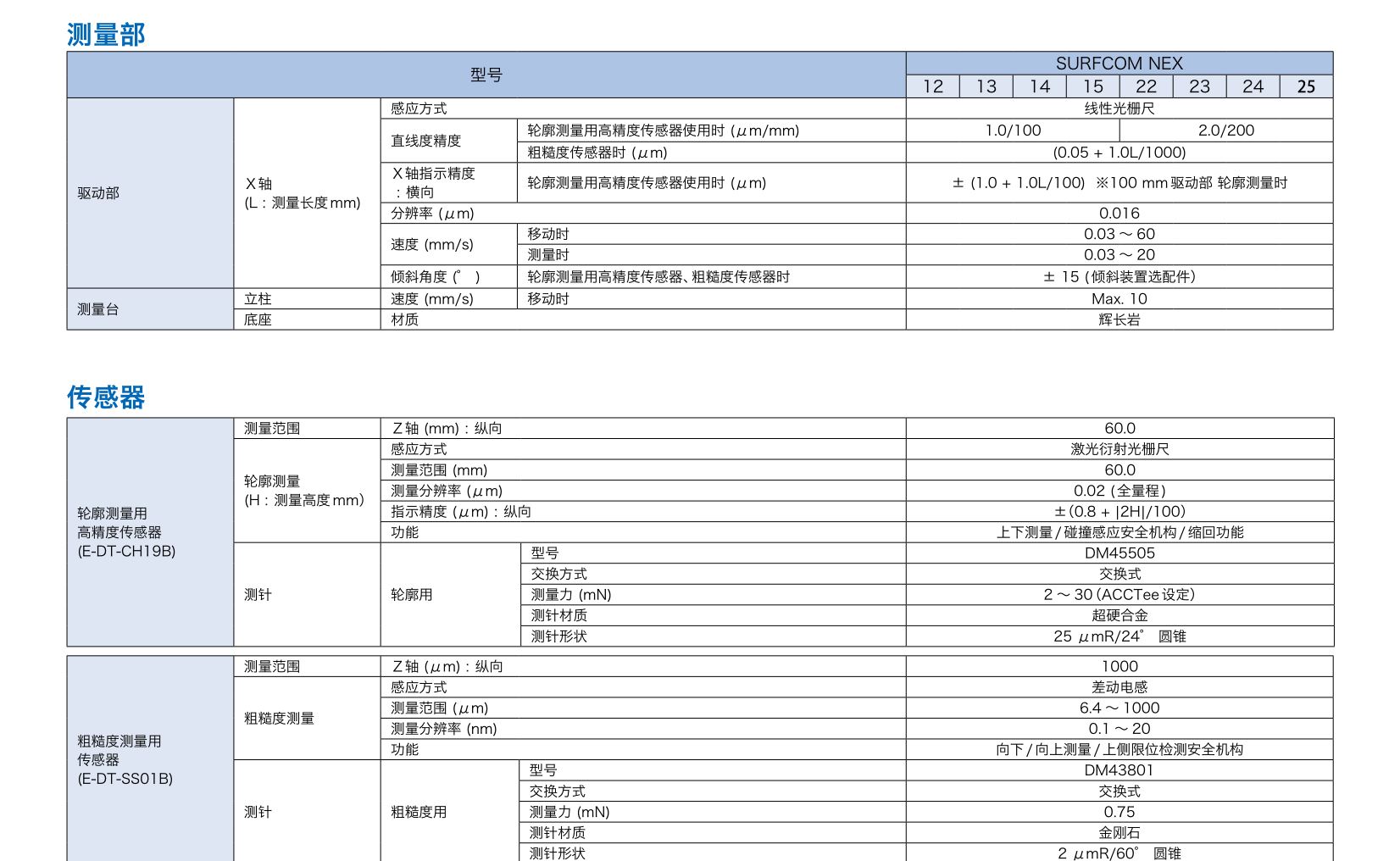Screen dimensions: 1400x861
Task: Click the 6.4 ~ 1000 range value
Action: [x=1119, y=708]
